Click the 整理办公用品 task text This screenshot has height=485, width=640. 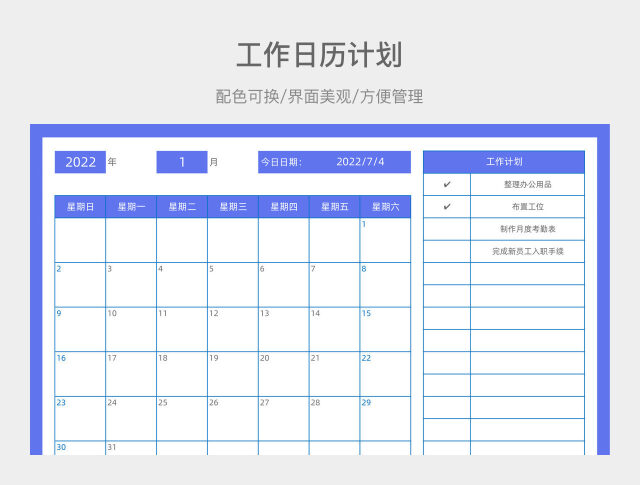527,185
